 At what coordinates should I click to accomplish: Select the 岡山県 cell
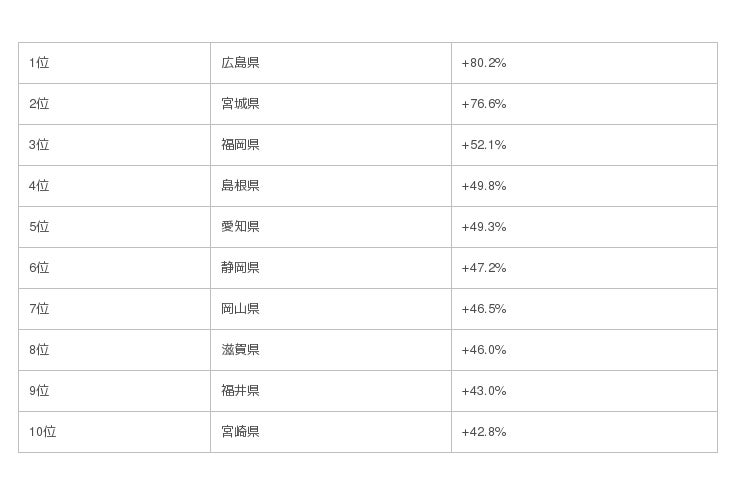click(240, 309)
